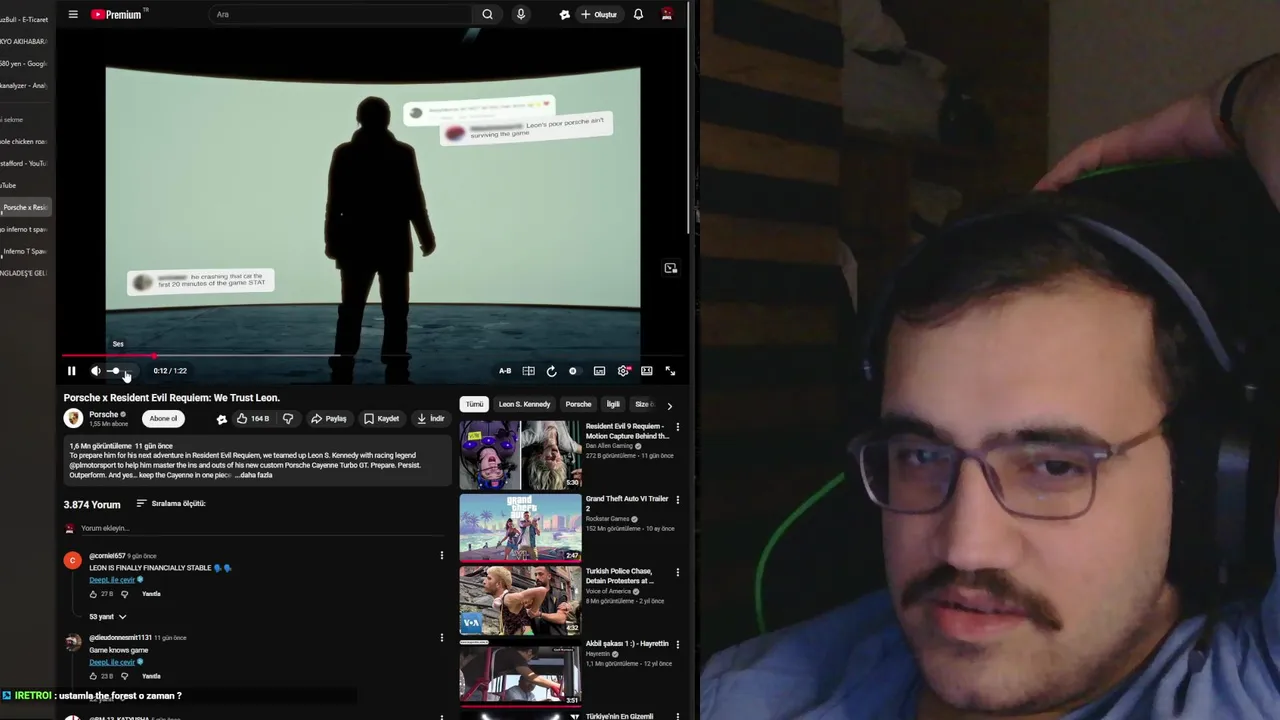The height and width of the screenshot is (720, 1280).
Task: Click Akbil şakası 1 :) - Hayrettin title
Action: [x=627, y=644]
